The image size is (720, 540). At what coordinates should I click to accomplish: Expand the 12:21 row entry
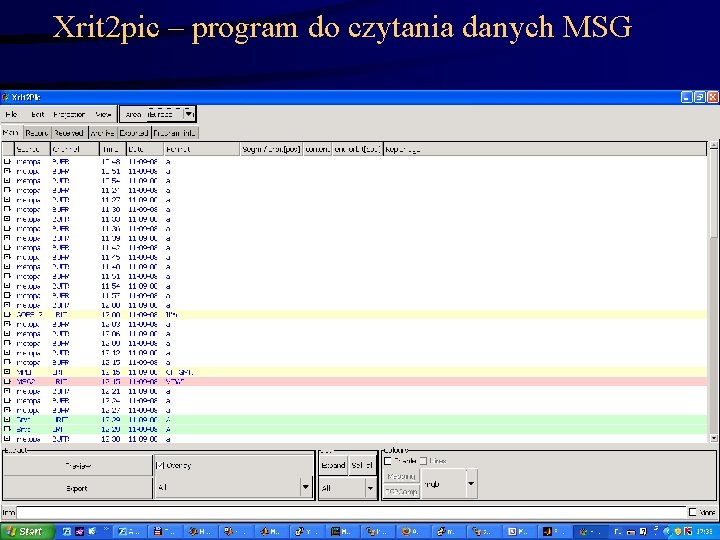pos(7,391)
